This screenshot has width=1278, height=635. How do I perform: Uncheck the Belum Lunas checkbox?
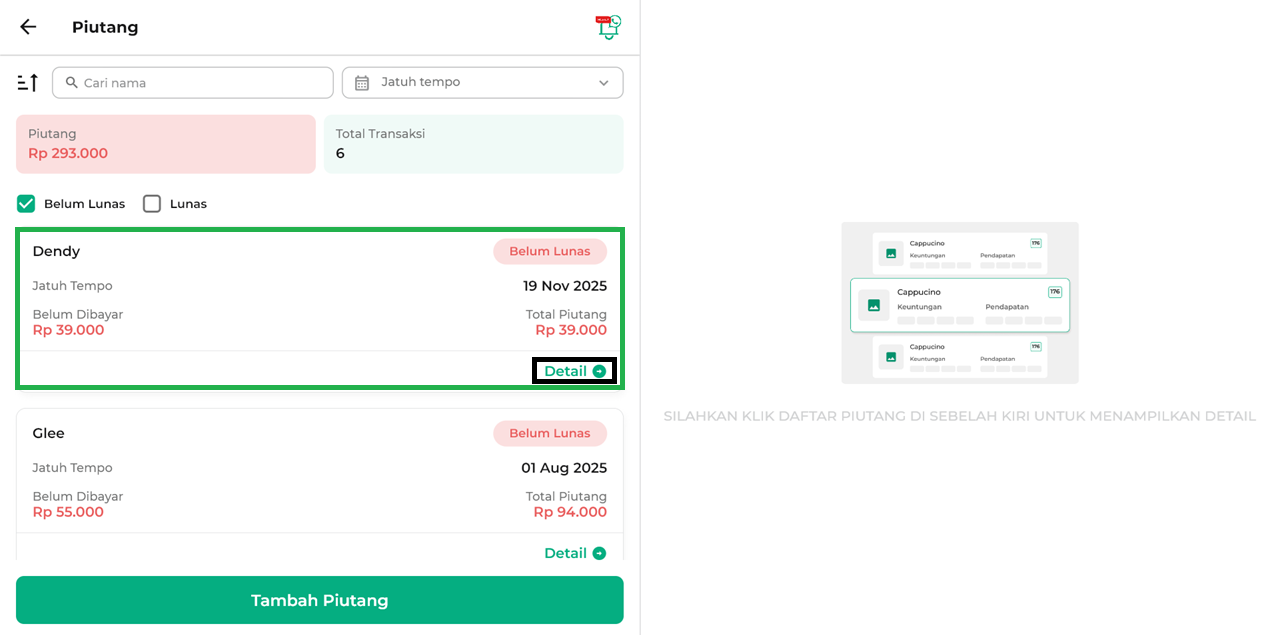click(26, 204)
